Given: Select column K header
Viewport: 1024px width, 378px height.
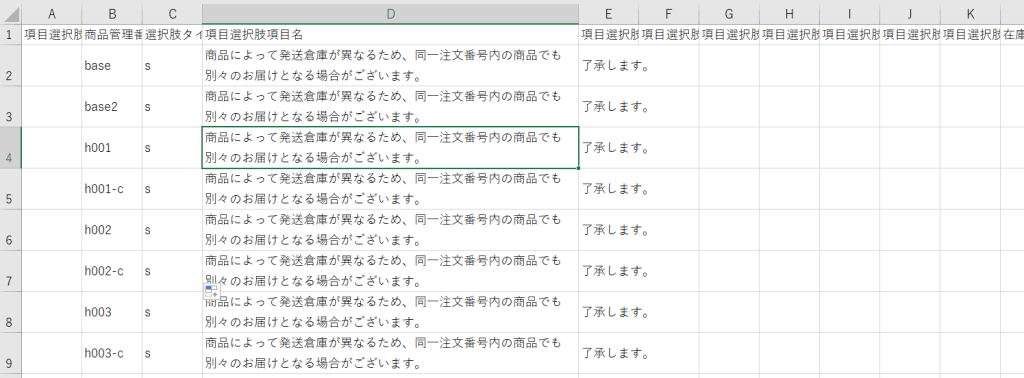Looking at the screenshot, I should coord(970,14).
